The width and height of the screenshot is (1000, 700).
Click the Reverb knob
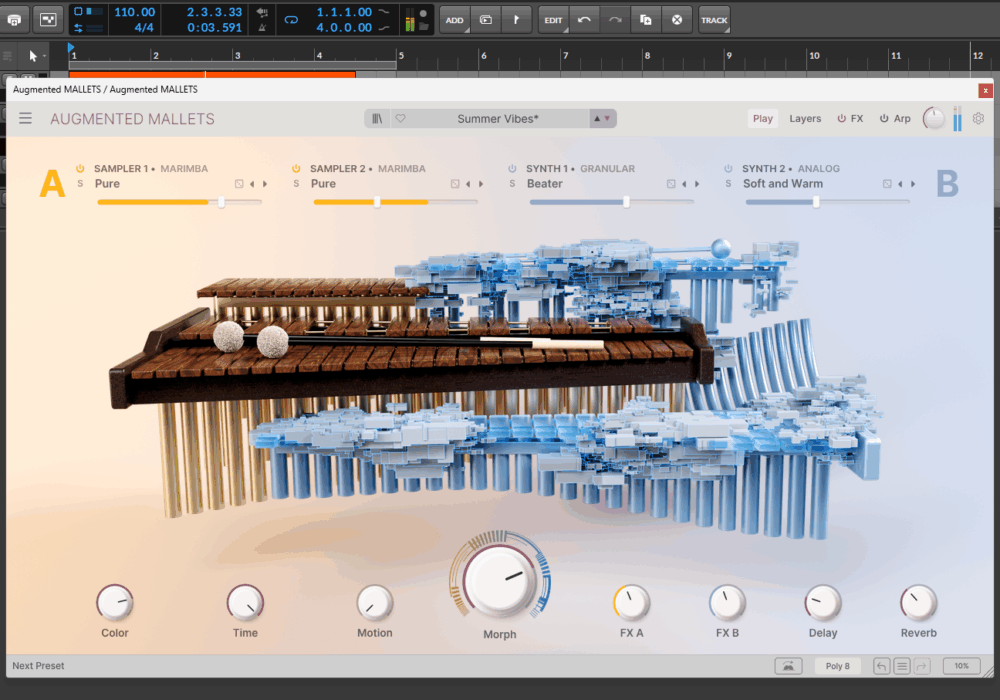pyautogui.click(x=918, y=602)
